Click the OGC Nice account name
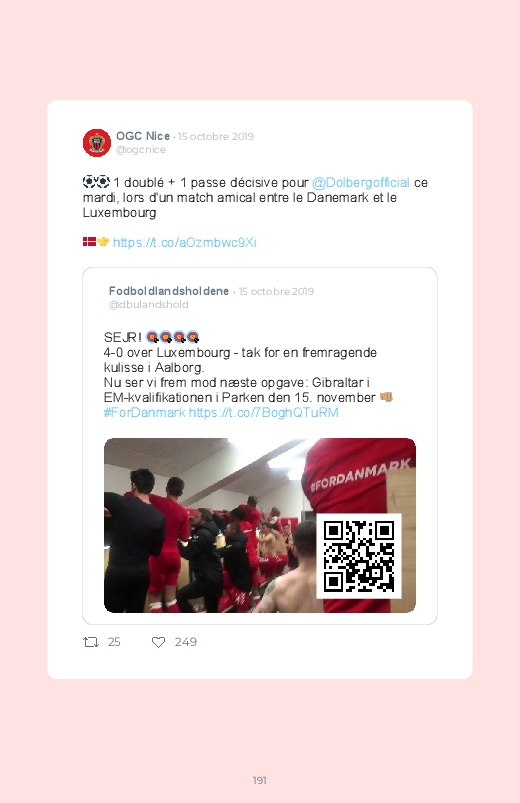520x803 pixels. pyautogui.click(x=143, y=136)
